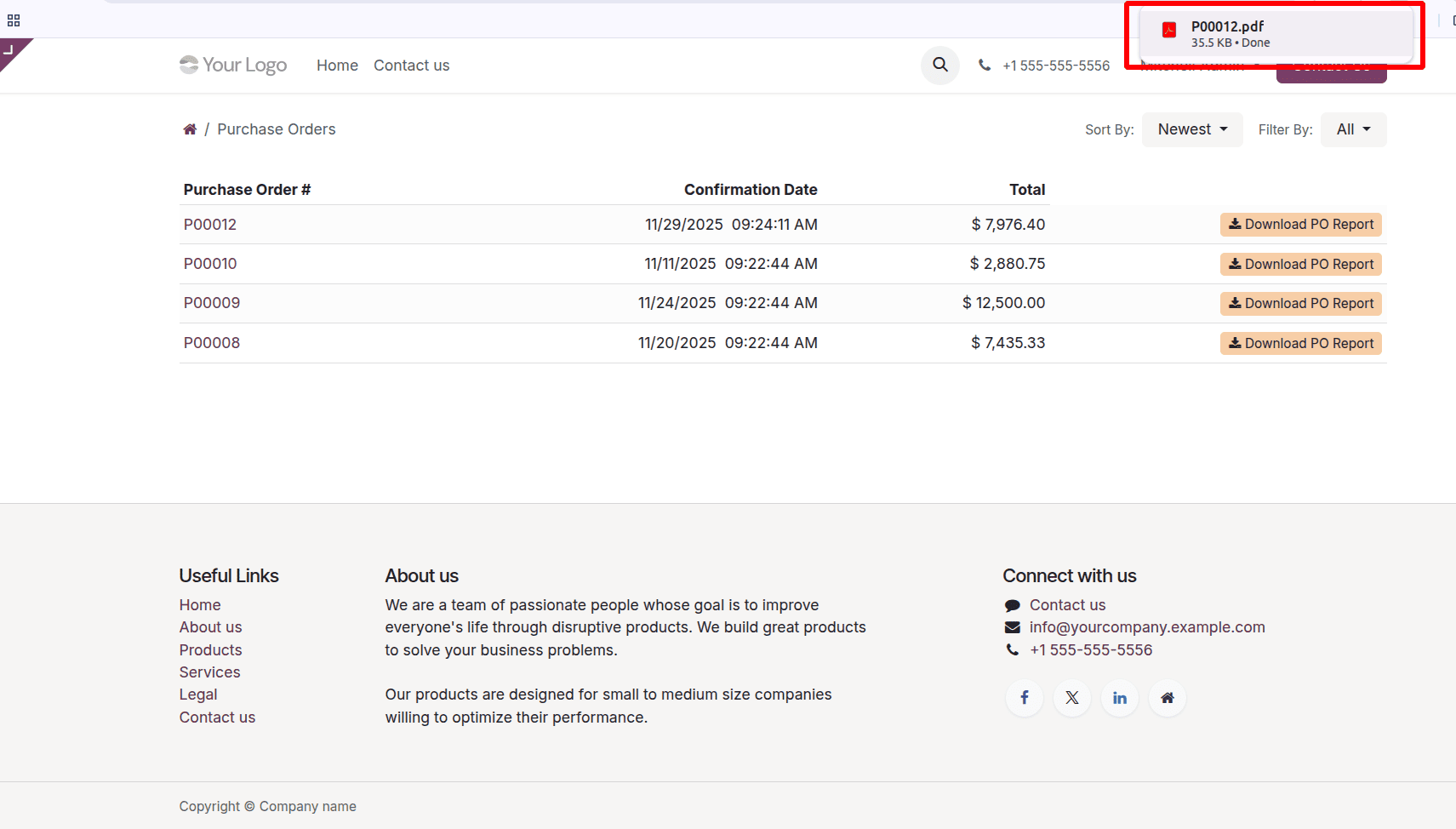Open the Facebook icon under Connect with us
The width and height of the screenshot is (1456, 829).
(x=1025, y=697)
